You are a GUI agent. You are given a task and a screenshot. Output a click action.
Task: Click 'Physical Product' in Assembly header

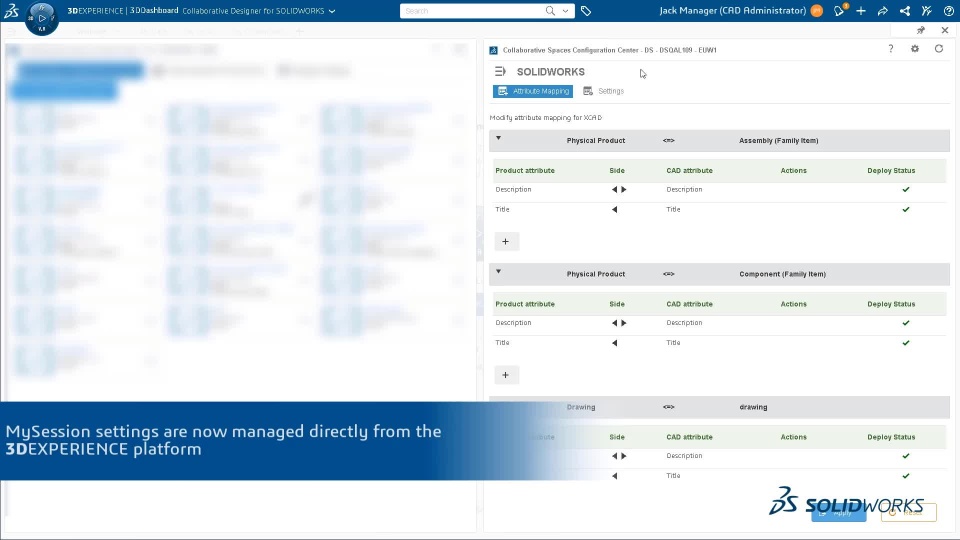[x=596, y=141]
